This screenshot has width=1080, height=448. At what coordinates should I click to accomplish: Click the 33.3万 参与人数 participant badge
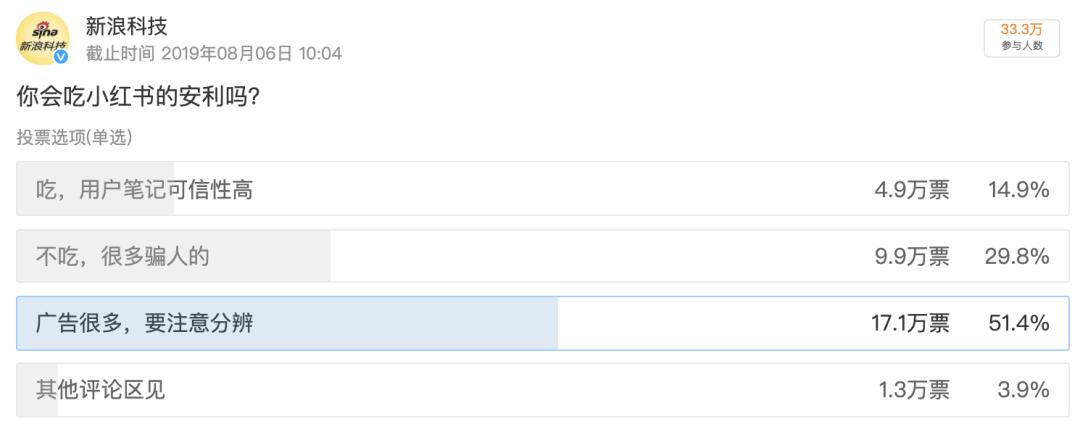coord(1021,37)
